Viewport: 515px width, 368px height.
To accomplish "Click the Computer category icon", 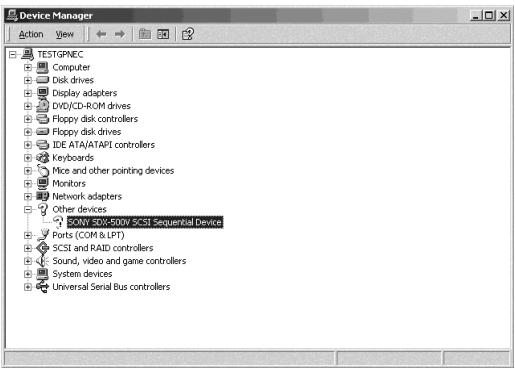I will coord(42,67).
